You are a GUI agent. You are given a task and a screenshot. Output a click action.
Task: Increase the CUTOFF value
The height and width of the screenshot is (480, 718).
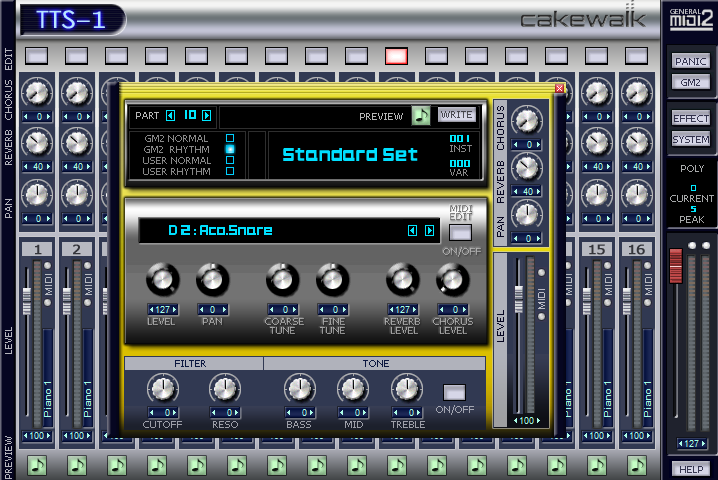(x=175, y=412)
